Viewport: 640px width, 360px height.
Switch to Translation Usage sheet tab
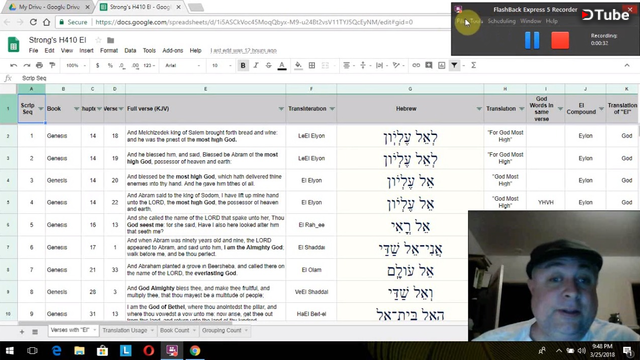click(128, 331)
